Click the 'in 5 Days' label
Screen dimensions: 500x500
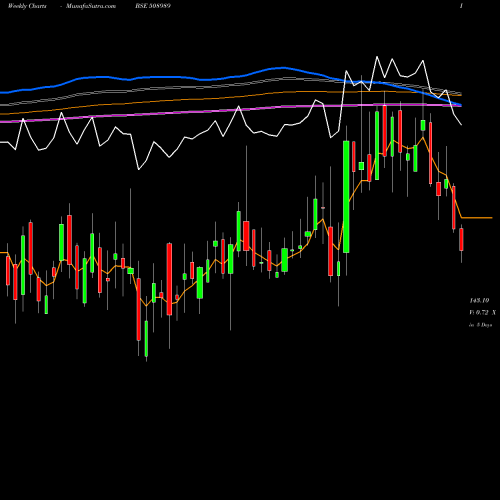coord(480,325)
